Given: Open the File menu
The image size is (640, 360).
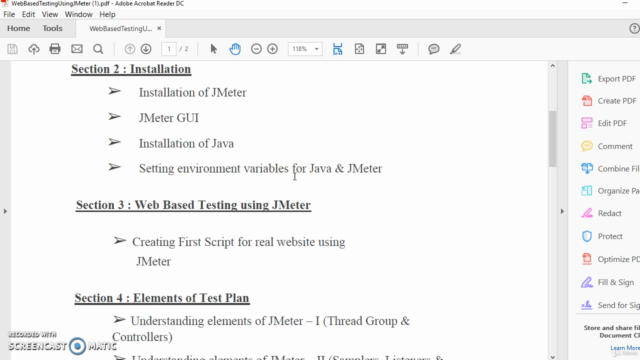Looking at the screenshot, I should [x=9, y=14].
